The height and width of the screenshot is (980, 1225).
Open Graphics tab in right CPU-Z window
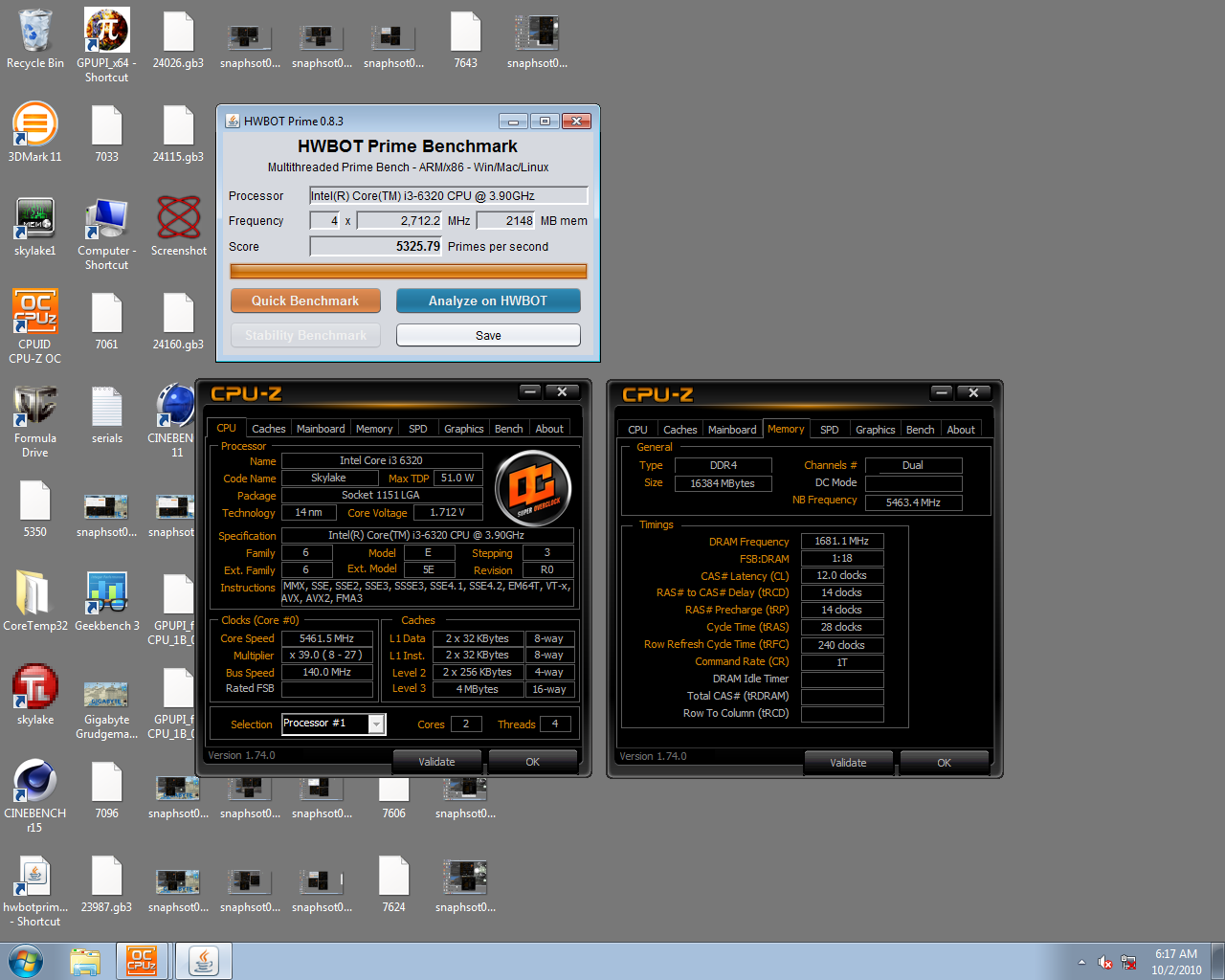click(876, 430)
